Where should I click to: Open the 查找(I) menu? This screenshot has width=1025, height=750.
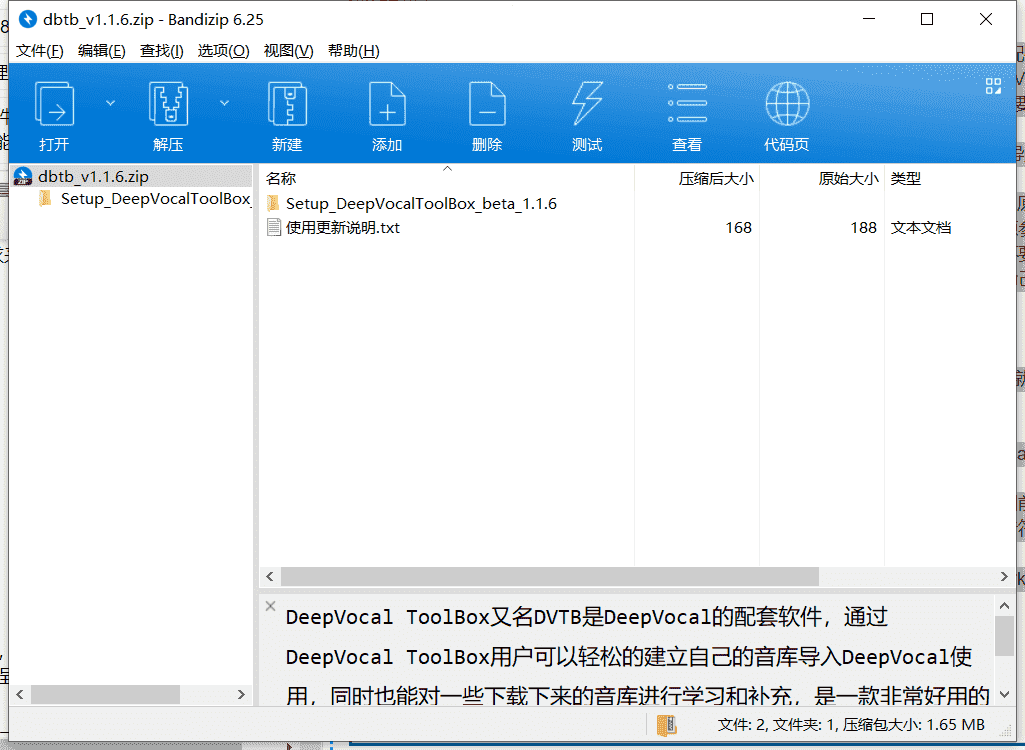161,50
